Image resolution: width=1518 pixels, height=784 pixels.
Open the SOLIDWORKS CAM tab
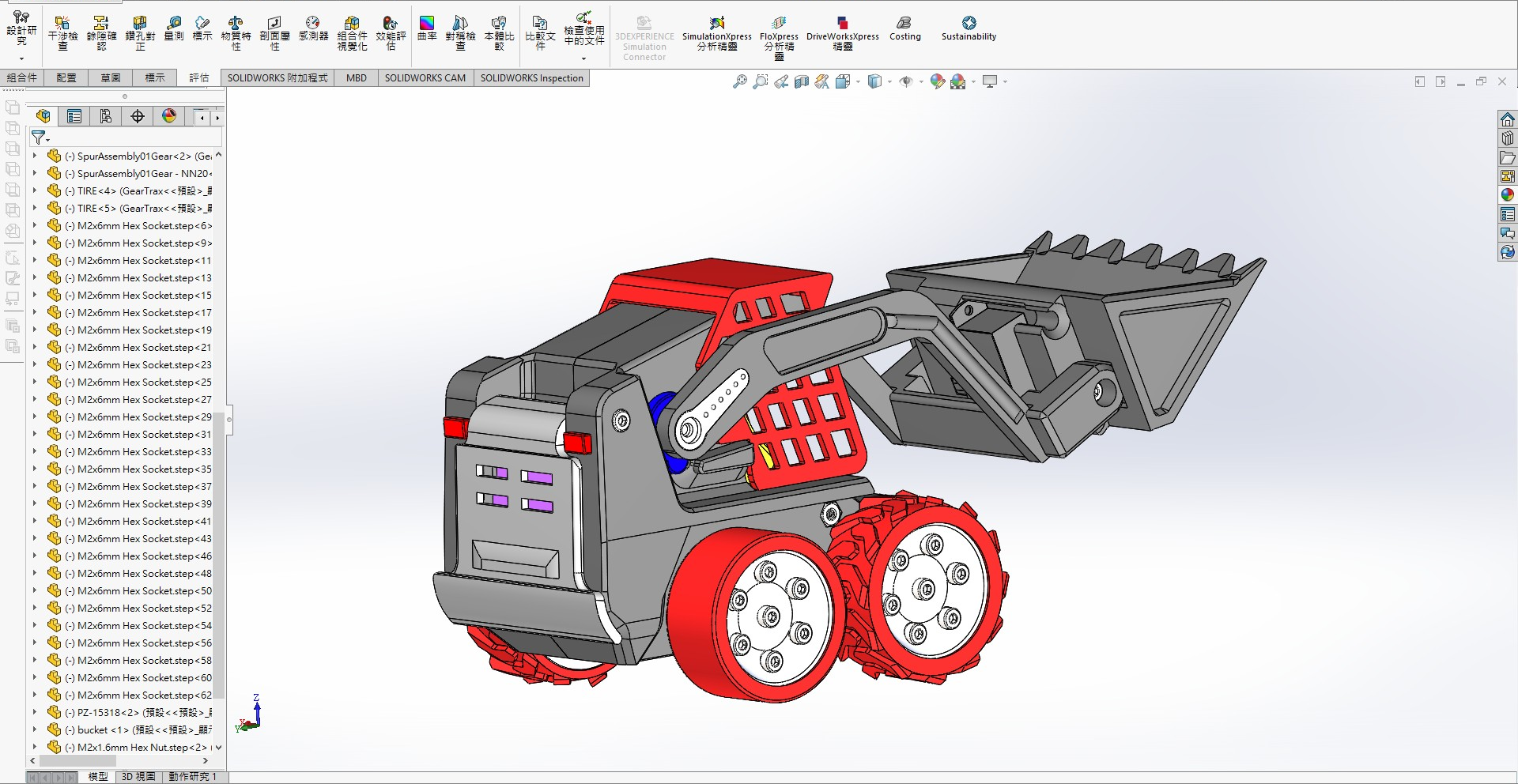pos(425,77)
